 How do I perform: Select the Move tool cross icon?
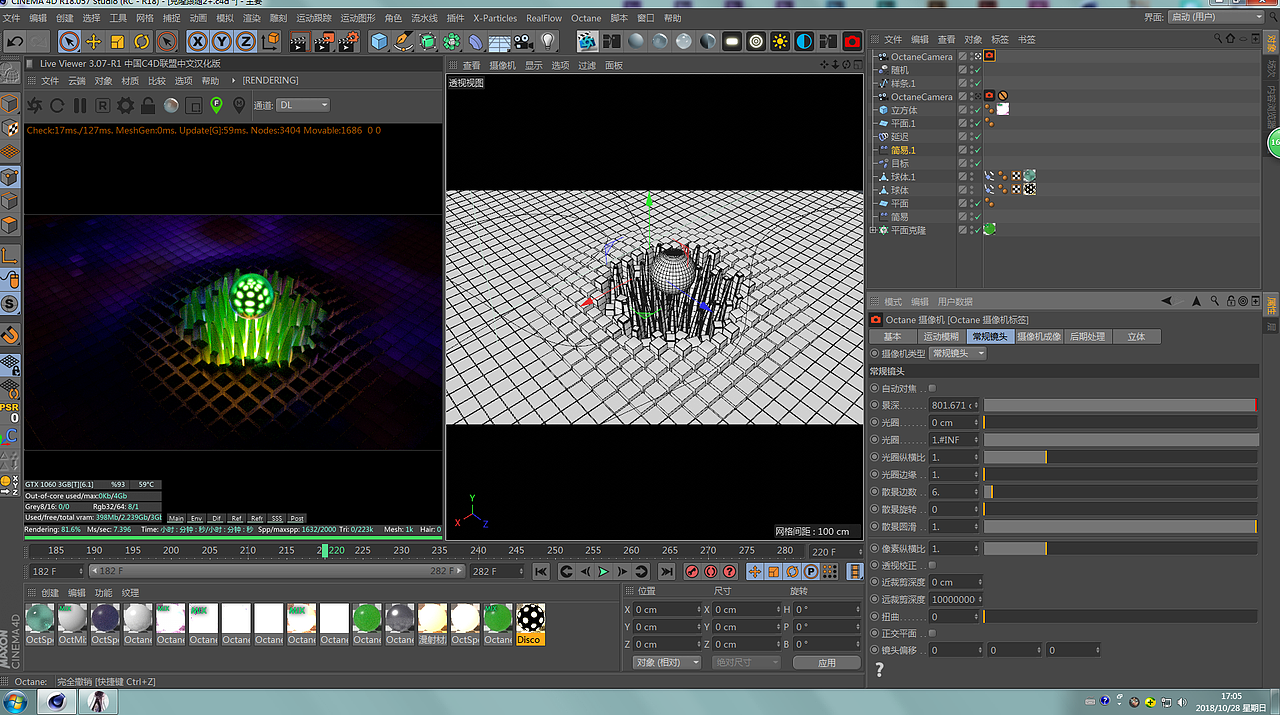point(93,41)
